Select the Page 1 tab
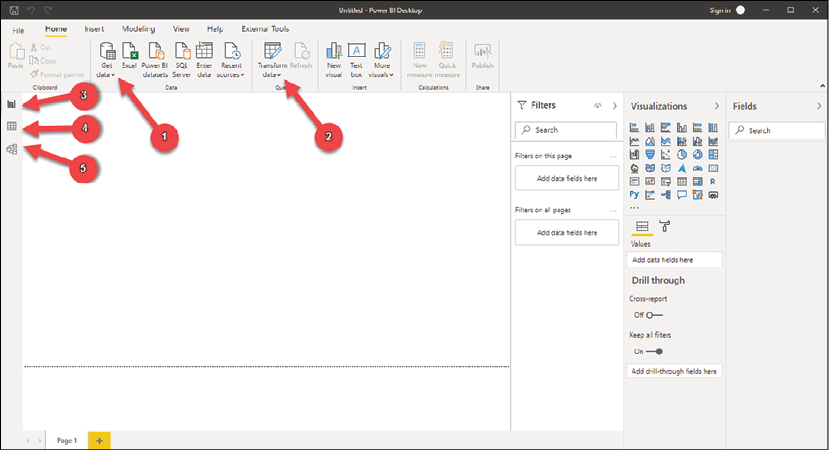Viewport: 829px width, 450px height. point(67,440)
